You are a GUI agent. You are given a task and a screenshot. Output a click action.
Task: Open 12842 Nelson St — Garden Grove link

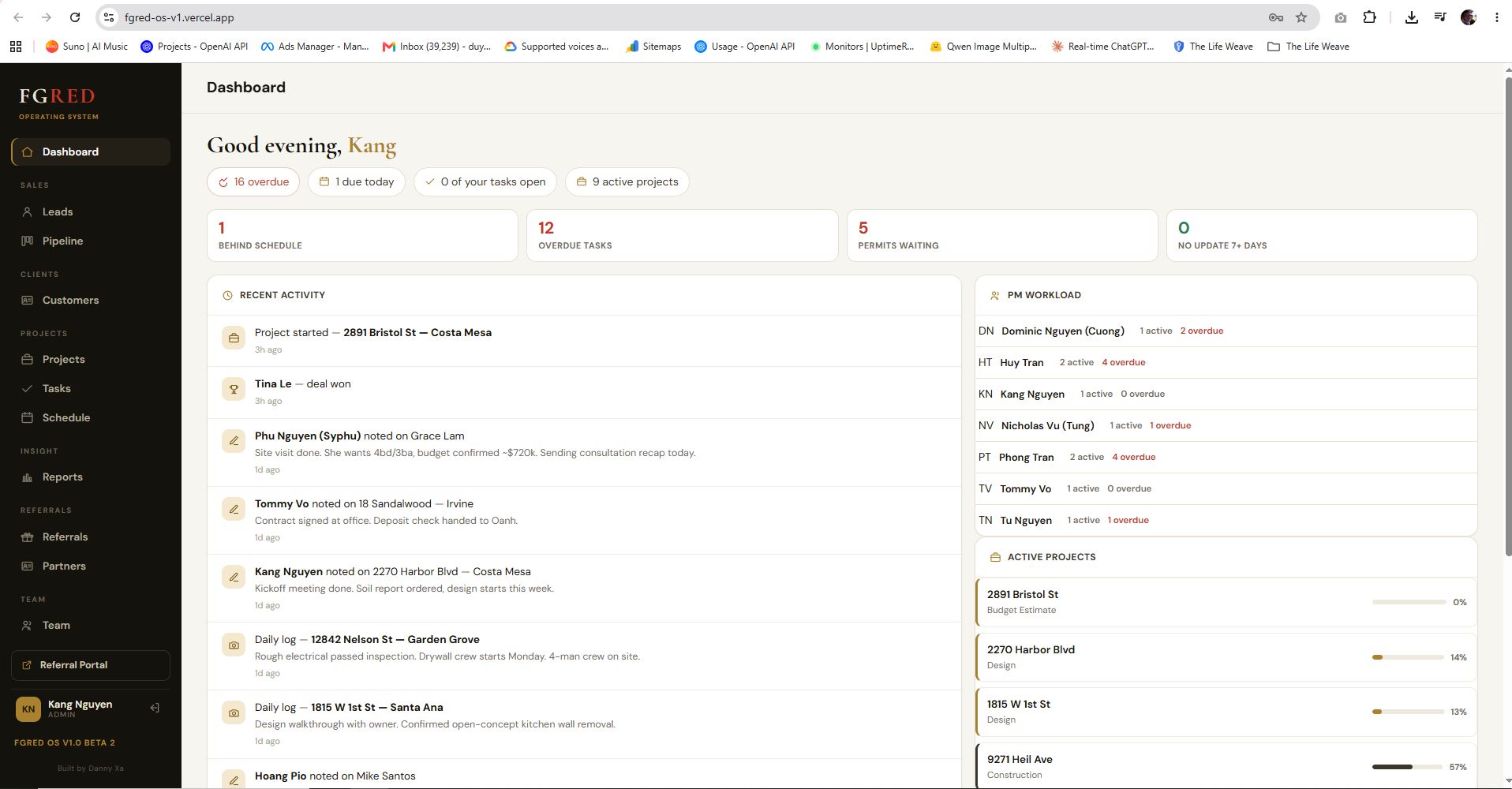click(x=395, y=639)
